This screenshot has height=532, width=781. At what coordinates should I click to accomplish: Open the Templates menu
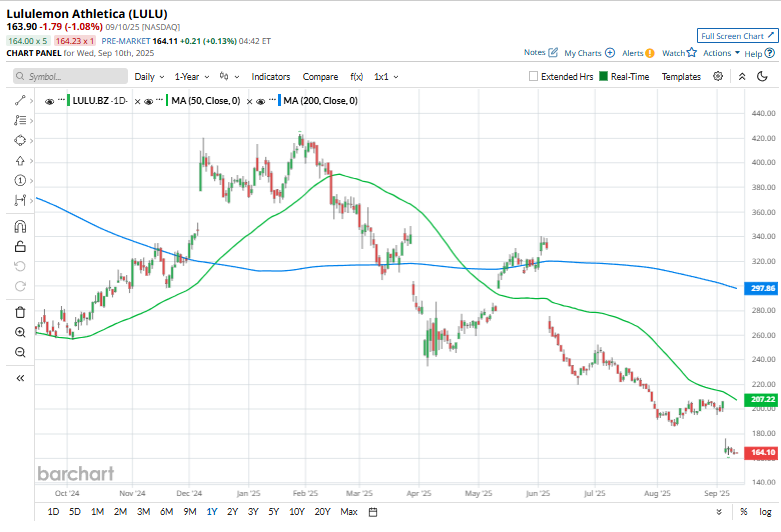point(681,77)
